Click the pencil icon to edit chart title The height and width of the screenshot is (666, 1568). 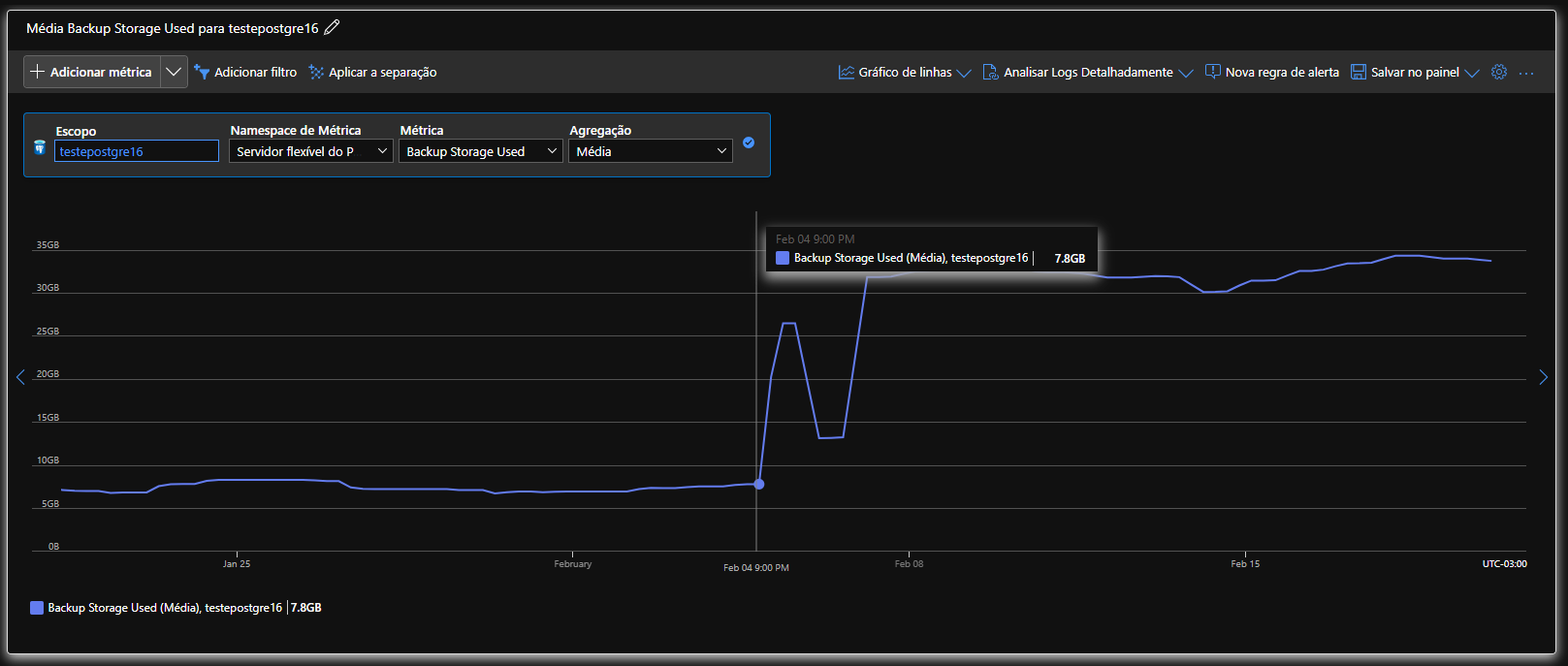(x=332, y=28)
